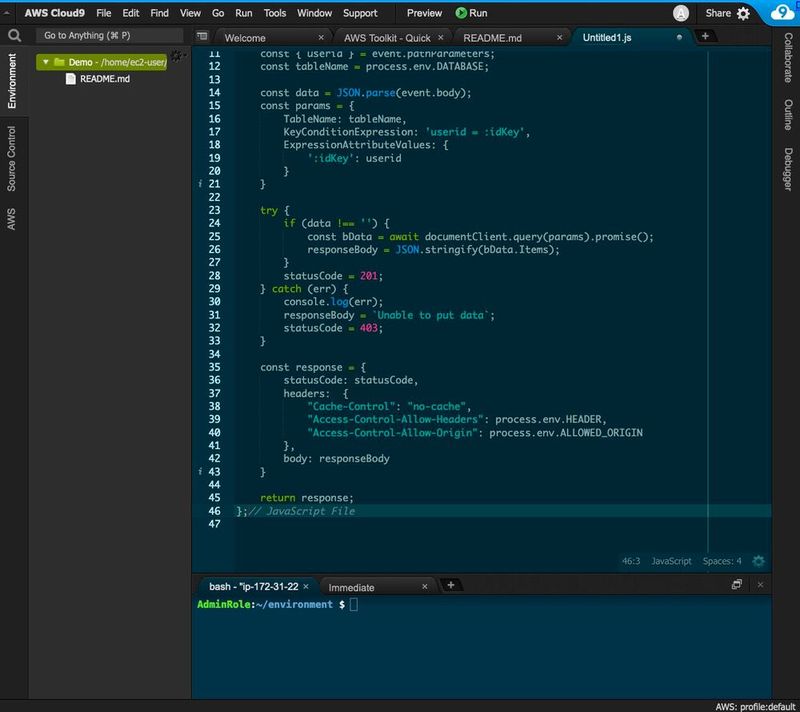The image size is (800, 712).
Task: Click line number 35 in the gutter
Action: tap(214, 367)
